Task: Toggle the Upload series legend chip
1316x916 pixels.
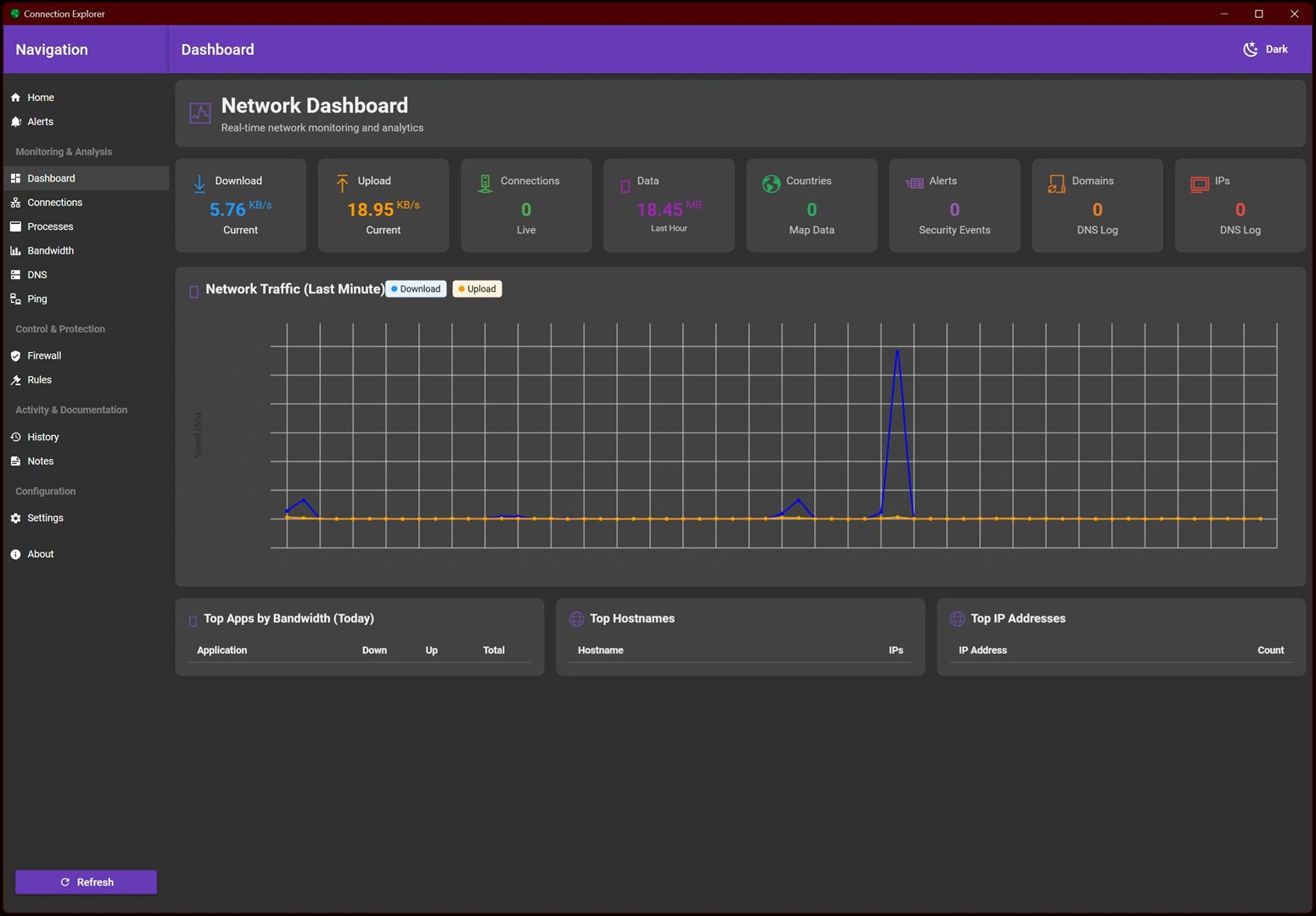Action: pos(477,289)
